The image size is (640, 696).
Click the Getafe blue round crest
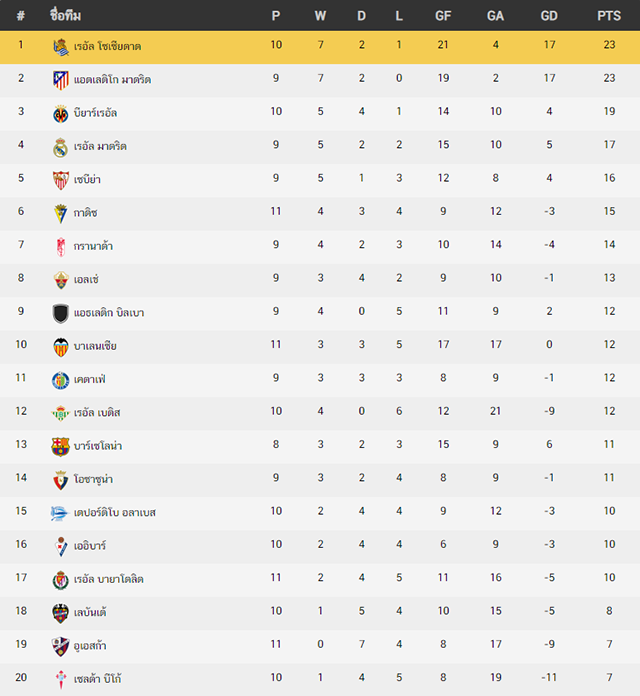coord(61,380)
